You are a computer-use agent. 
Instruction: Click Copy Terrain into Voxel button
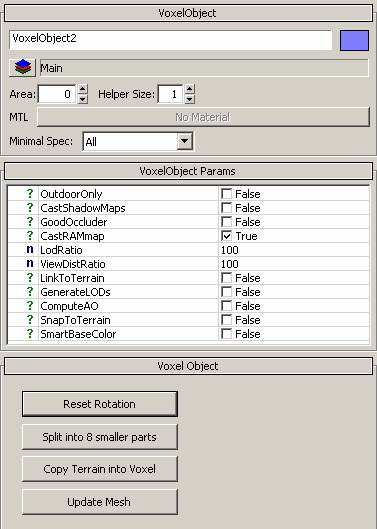(100, 469)
